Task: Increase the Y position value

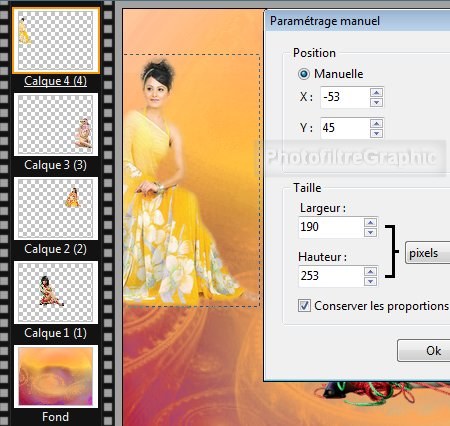Action: coord(377,123)
